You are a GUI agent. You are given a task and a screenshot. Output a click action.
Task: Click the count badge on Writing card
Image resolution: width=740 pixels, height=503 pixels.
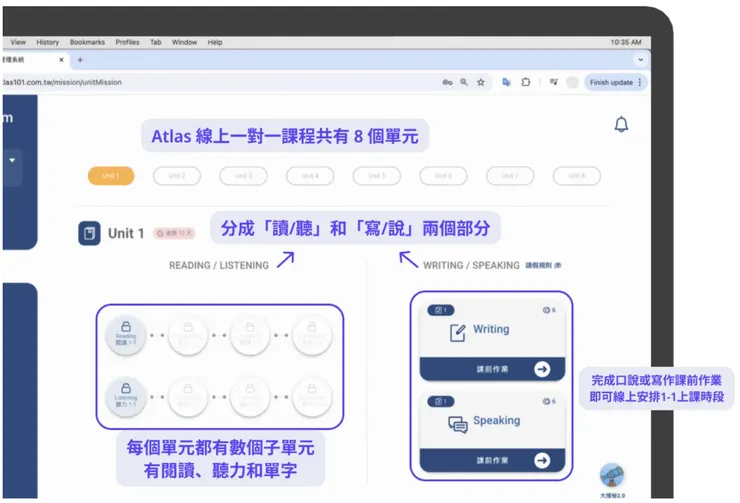tap(441, 310)
